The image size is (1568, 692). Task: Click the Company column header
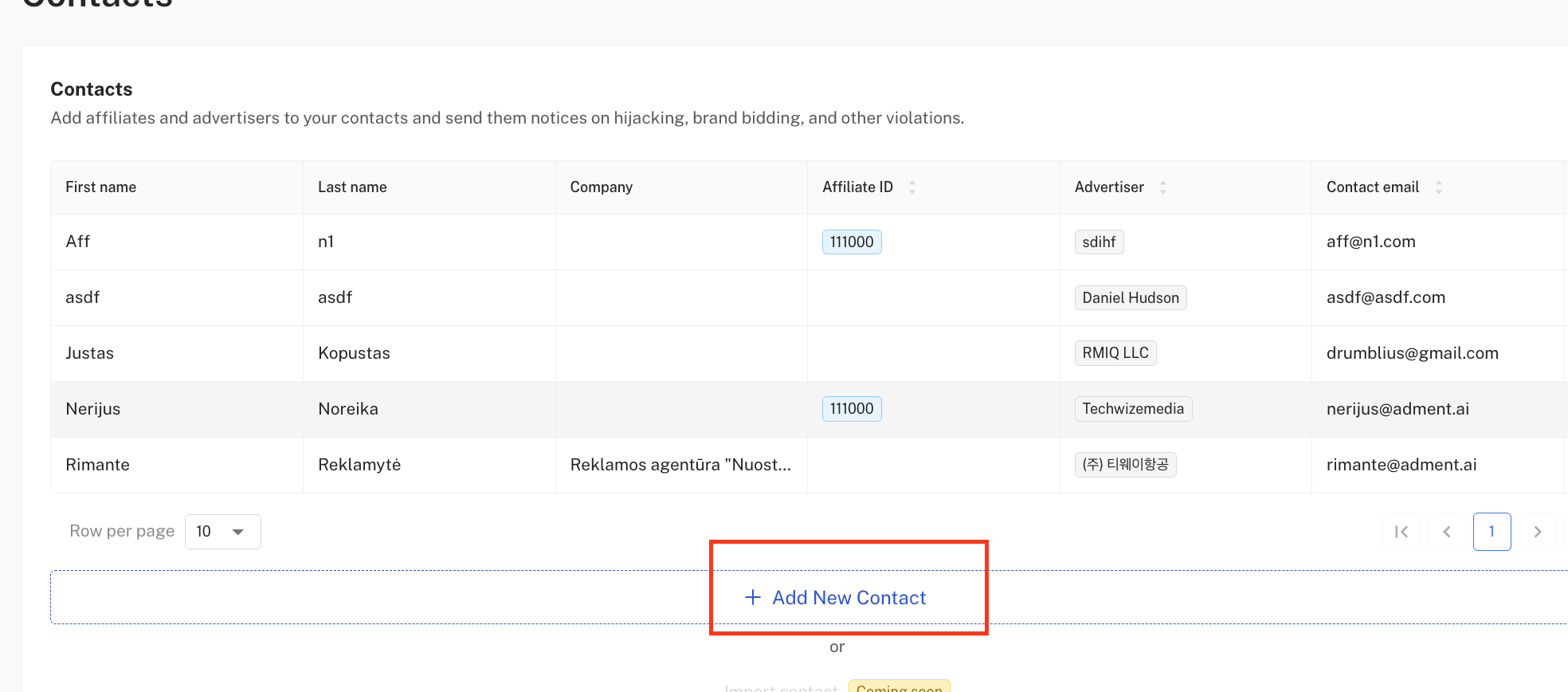(x=681, y=187)
